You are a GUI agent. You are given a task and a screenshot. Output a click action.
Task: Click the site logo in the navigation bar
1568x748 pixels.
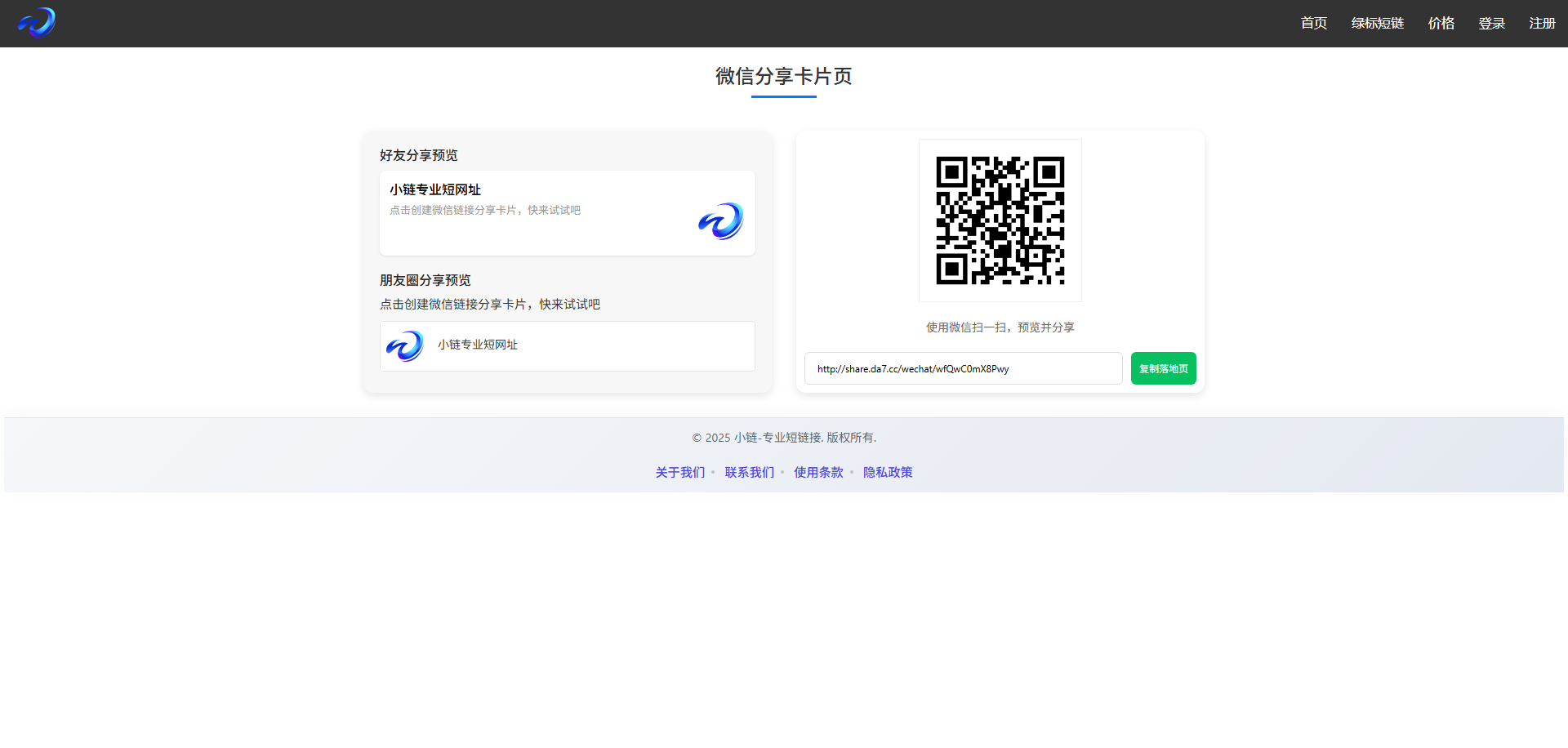pos(36,23)
